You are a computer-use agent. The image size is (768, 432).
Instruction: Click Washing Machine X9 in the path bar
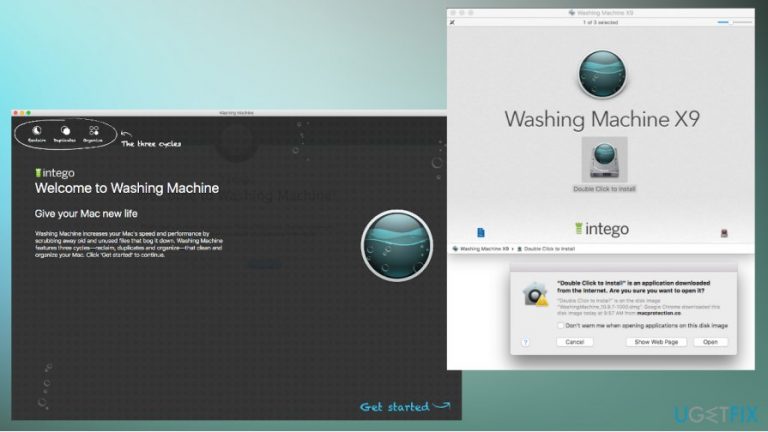point(480,249)
